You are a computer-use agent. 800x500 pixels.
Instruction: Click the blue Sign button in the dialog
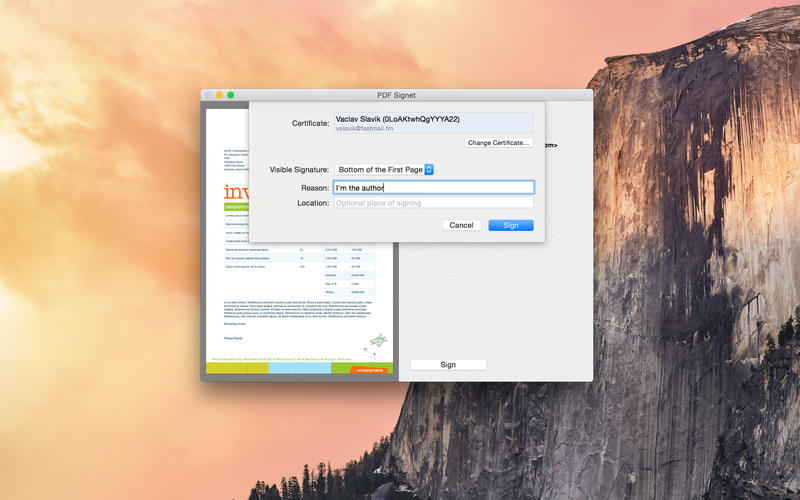tap(510, 225)
